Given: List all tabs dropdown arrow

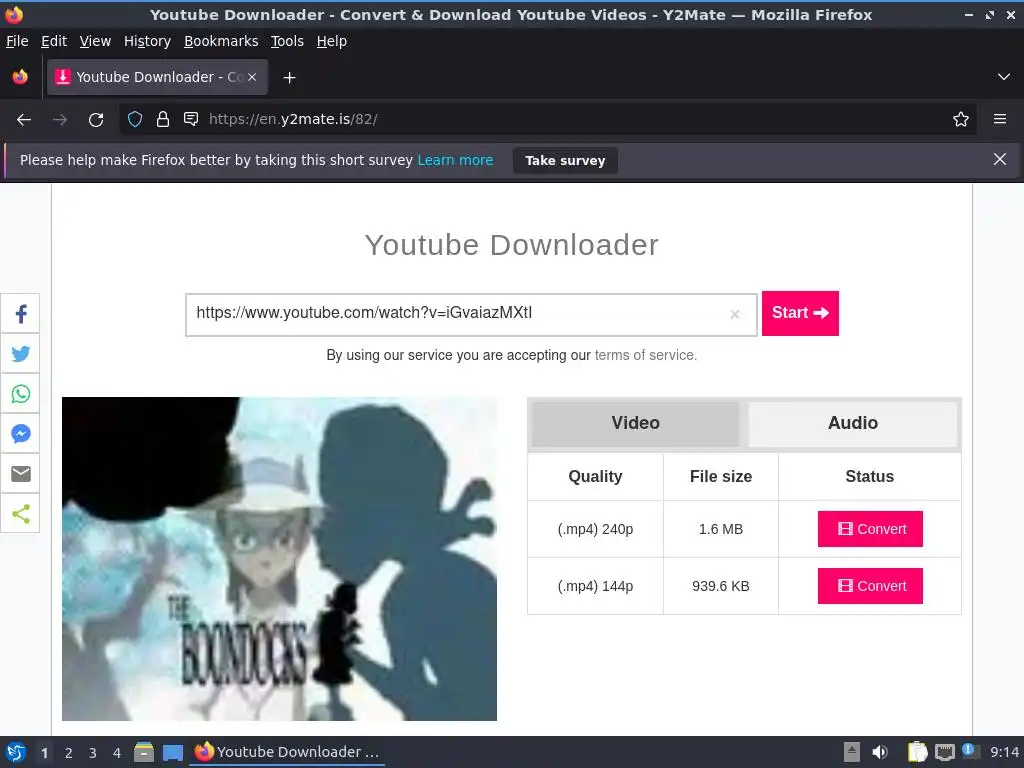Looking at the screenshot, I should coord(1004,77).
